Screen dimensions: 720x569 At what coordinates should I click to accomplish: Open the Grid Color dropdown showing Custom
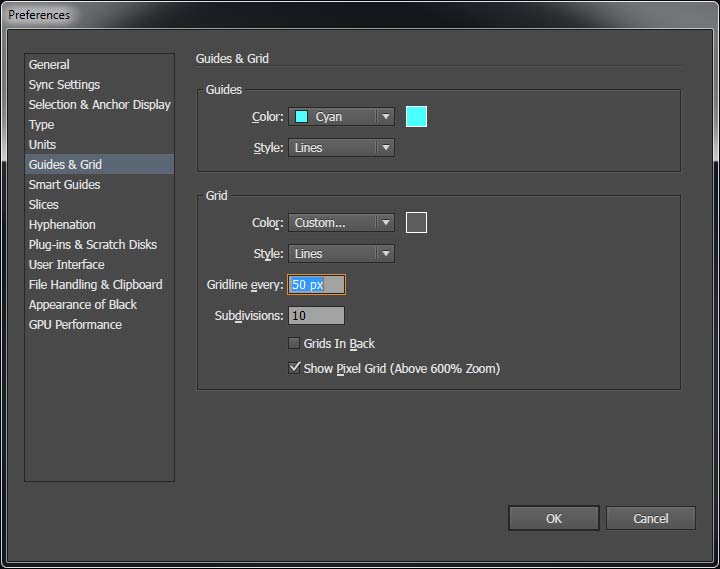tap(341, 223)
